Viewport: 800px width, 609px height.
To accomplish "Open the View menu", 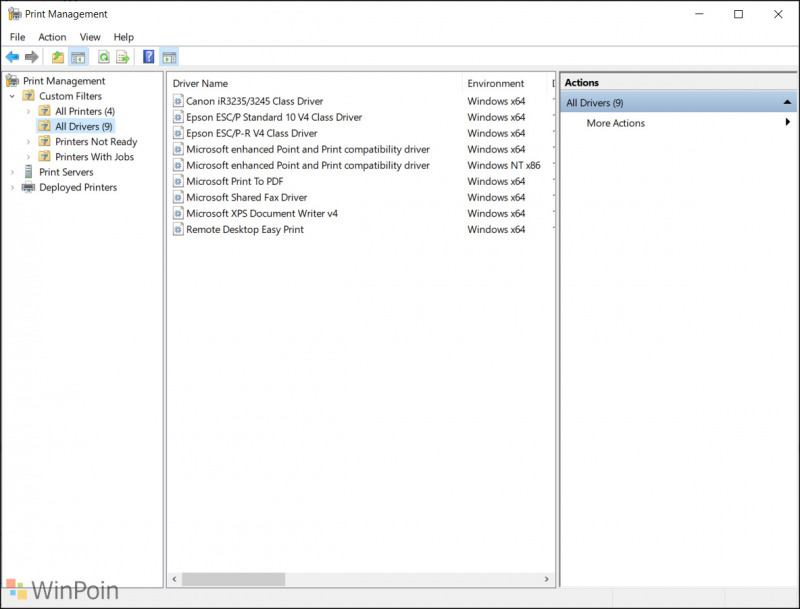I will [90, 37].
